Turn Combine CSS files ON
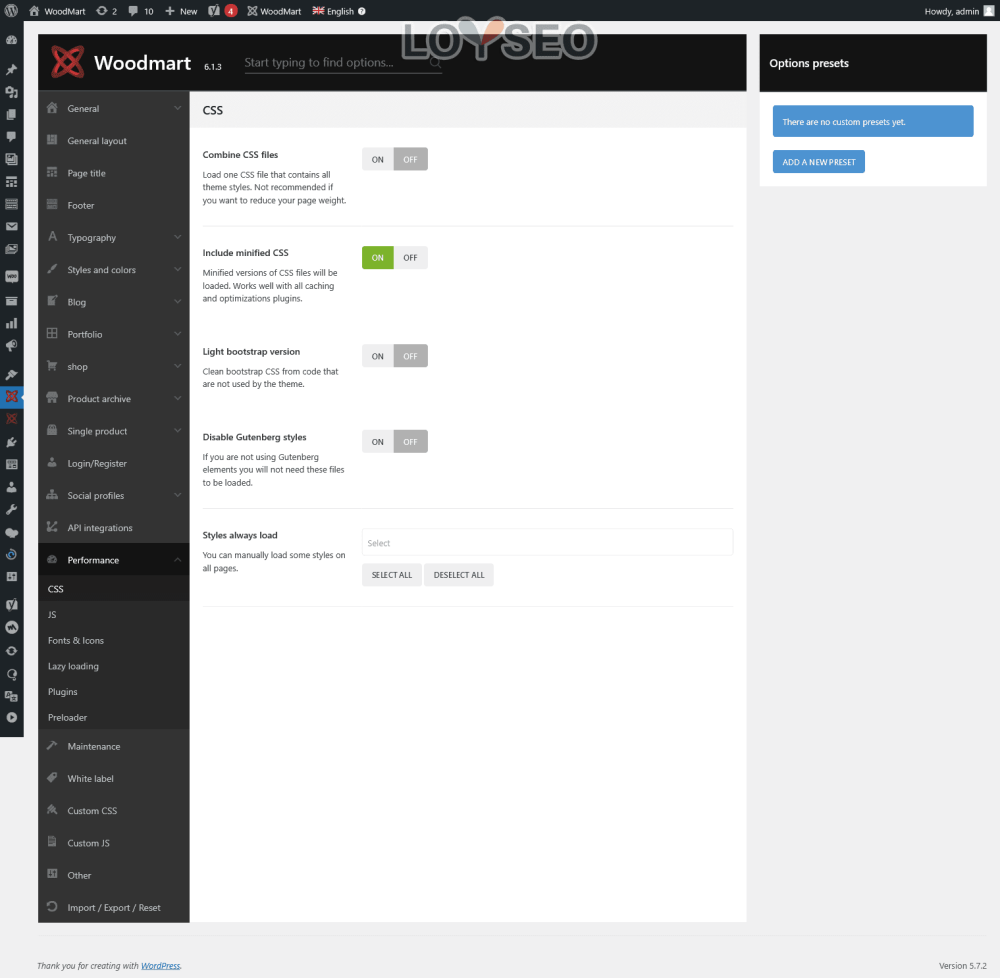The width and height of the screenshot is (1000, 978). tap(378, 159)
